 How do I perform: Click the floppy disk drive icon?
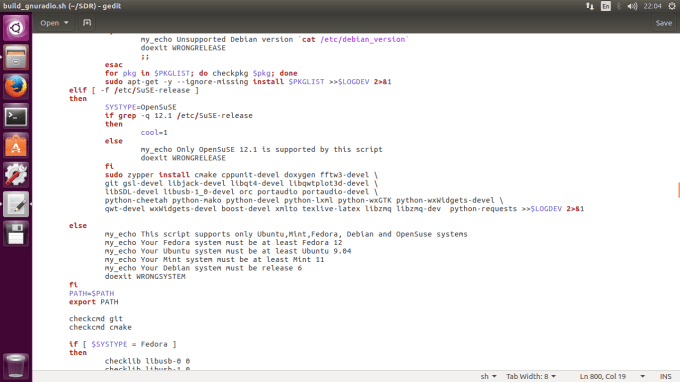[x=16, y=234]
